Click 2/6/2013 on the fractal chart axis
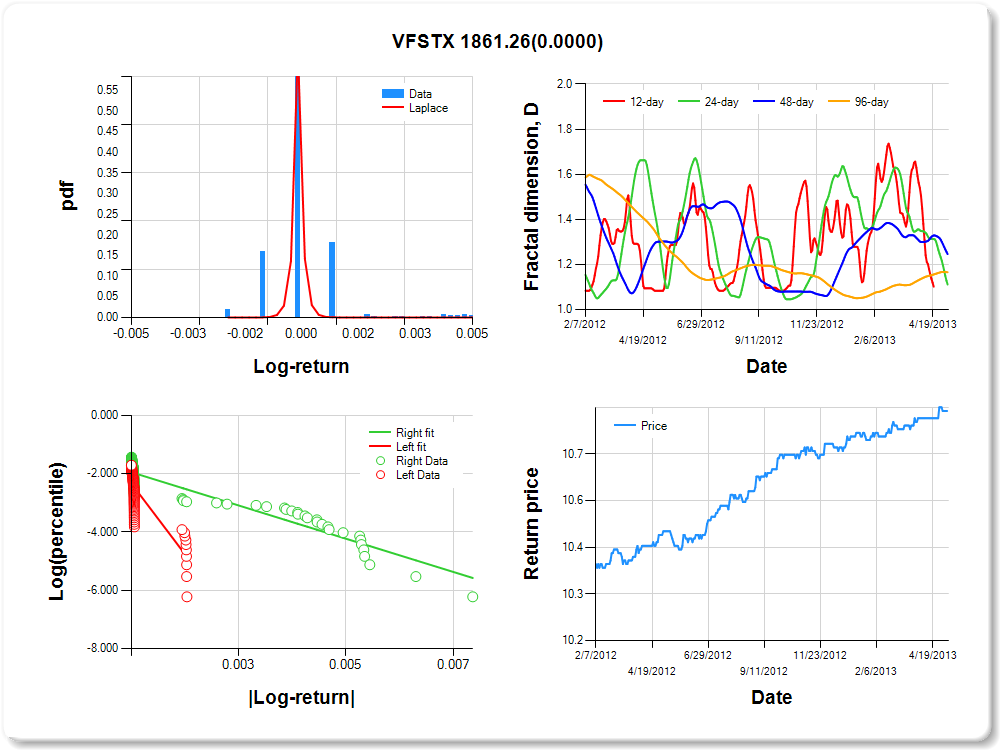 [x=874, y=340]
